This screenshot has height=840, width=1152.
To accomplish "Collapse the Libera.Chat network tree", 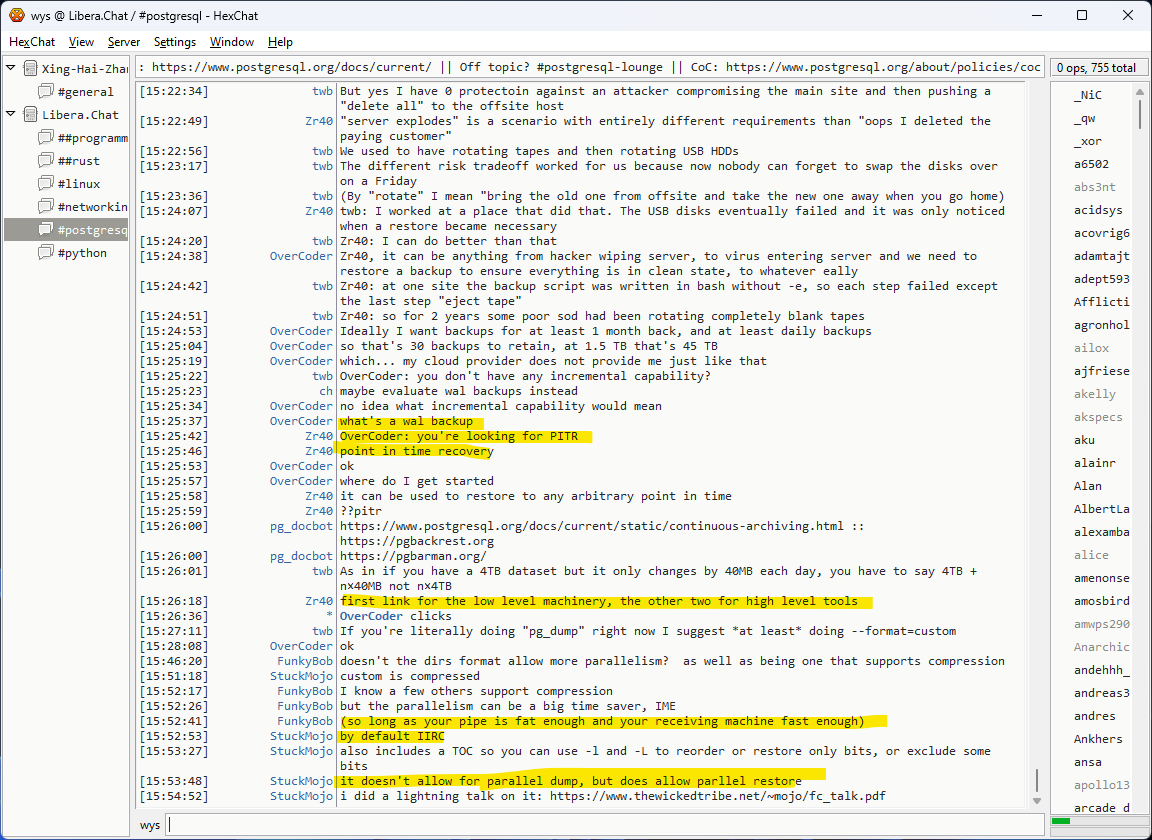I will (x=11, y=114).
